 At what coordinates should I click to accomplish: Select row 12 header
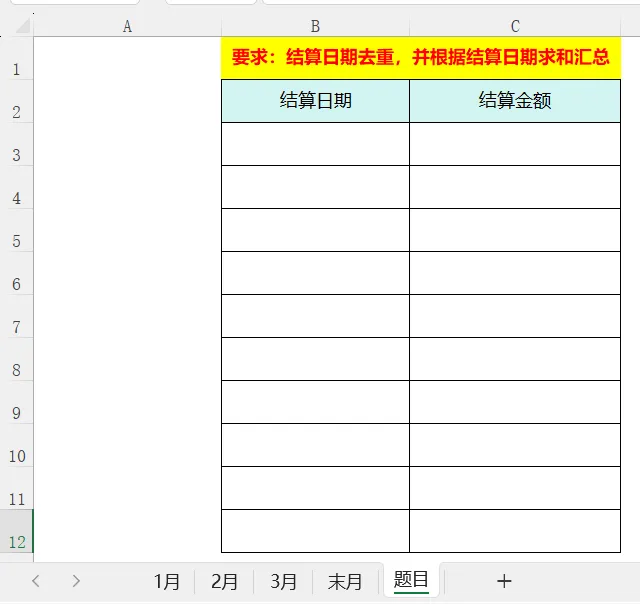tap(16, 531)
